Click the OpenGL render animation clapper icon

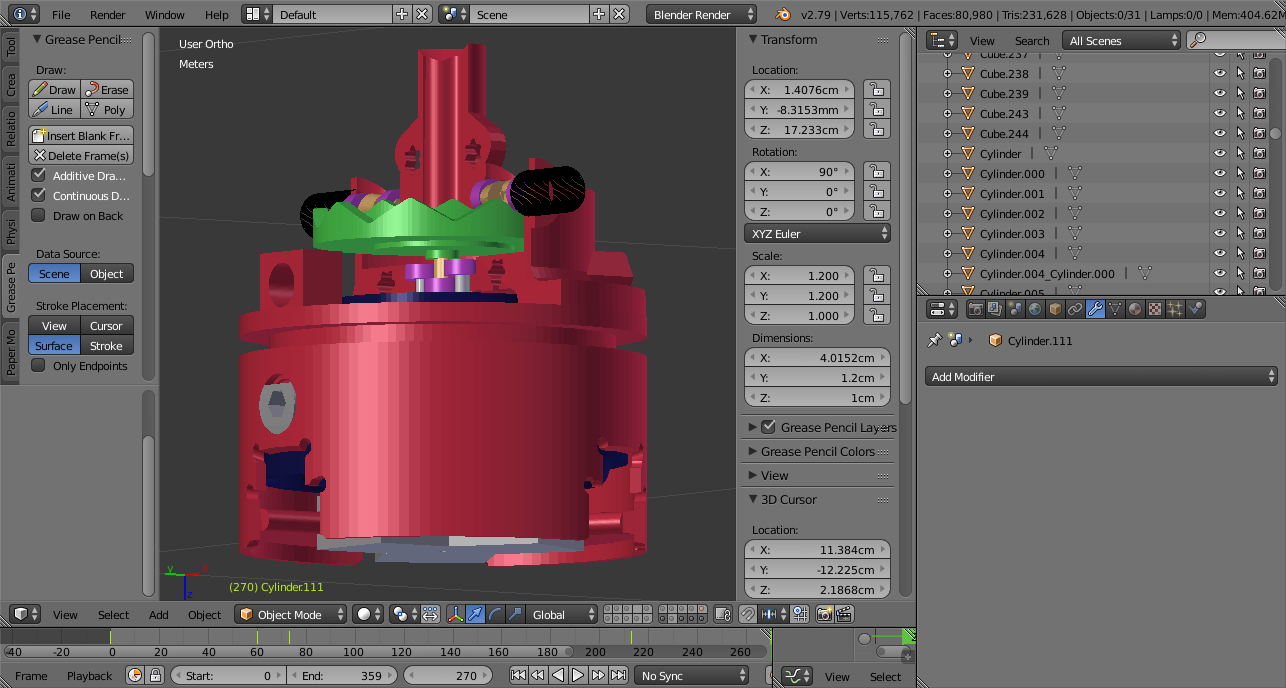pyautogui.click(x=844, y=614)
